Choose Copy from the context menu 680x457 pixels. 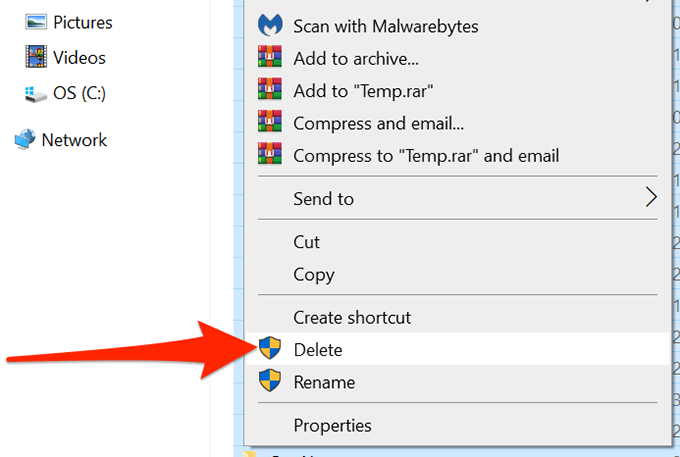[313, 274]
